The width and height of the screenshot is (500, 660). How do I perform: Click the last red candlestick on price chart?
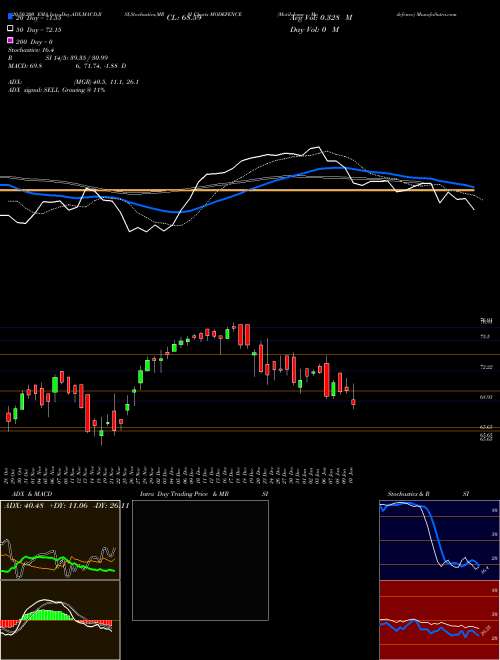pos(353,402)
